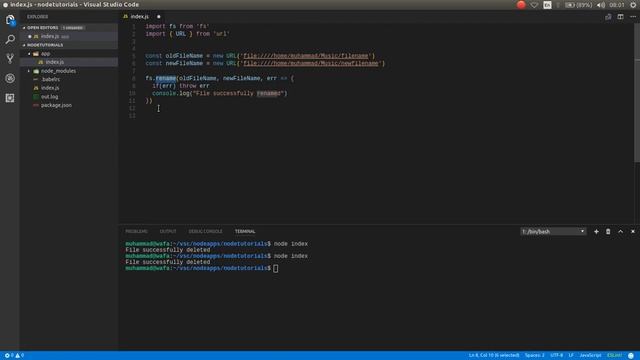Click the 'import fs from' code line
Image resolution: width=640 pixels, height=360 pixels.
pyautogui.click(x=177, y=27)
